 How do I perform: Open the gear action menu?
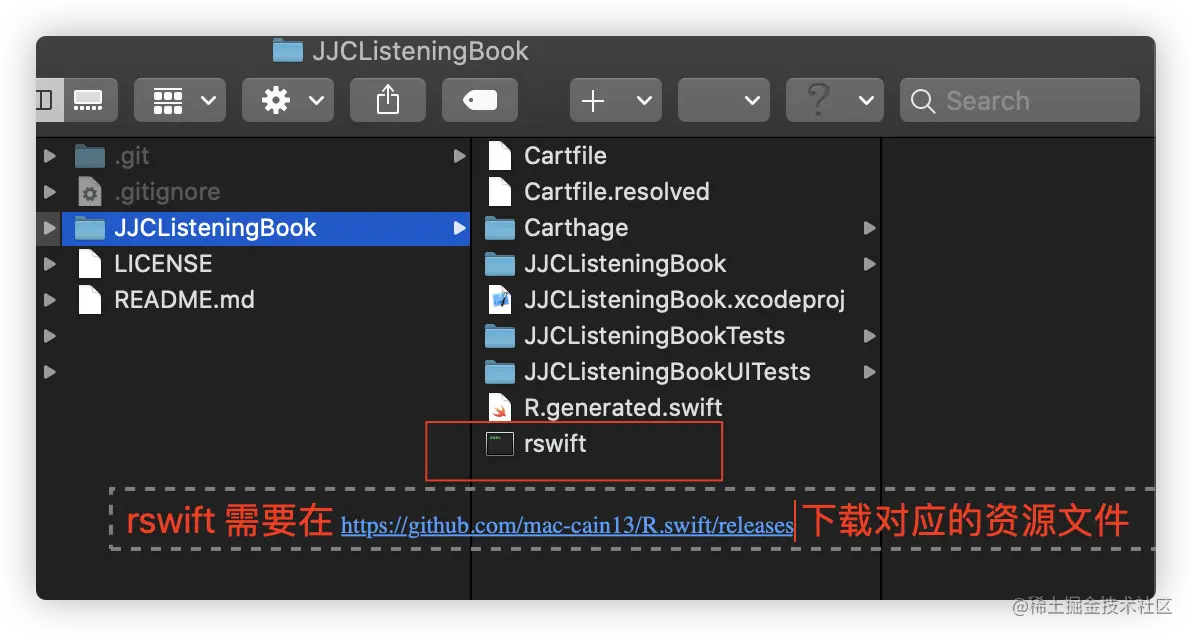288,100
